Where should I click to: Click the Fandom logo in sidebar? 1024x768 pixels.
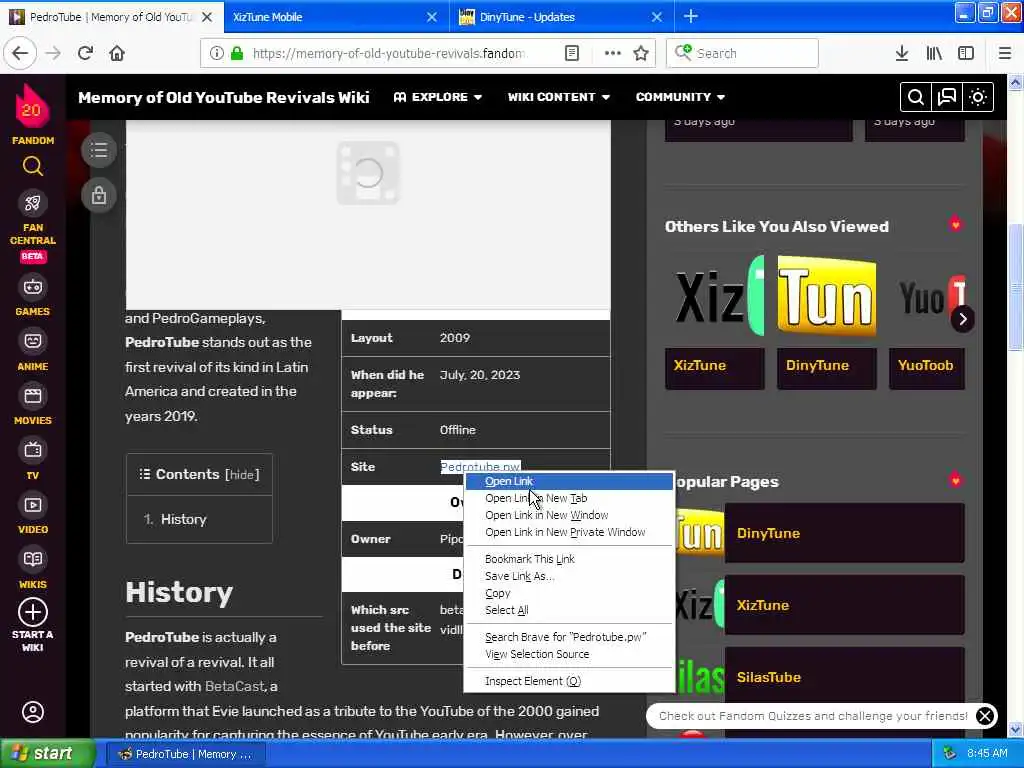click(x=32, y=114)
